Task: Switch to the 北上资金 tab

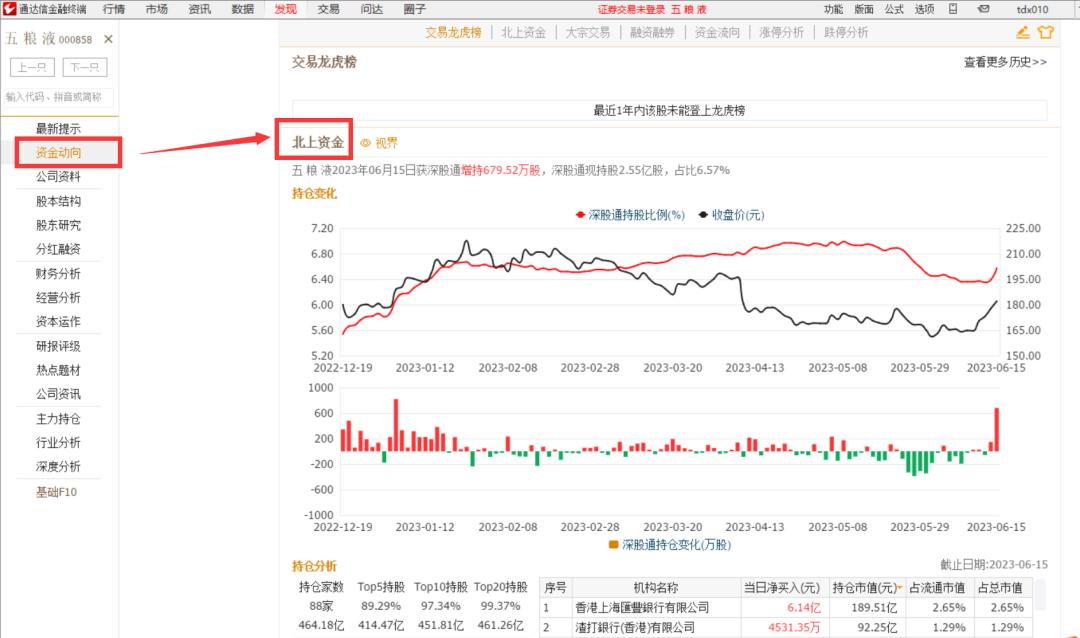Action: (523, 32)
